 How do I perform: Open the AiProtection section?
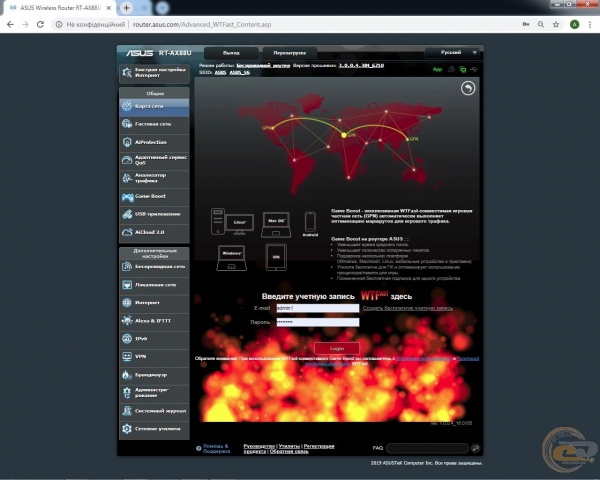pyautogui.click(x=154, y=142)
